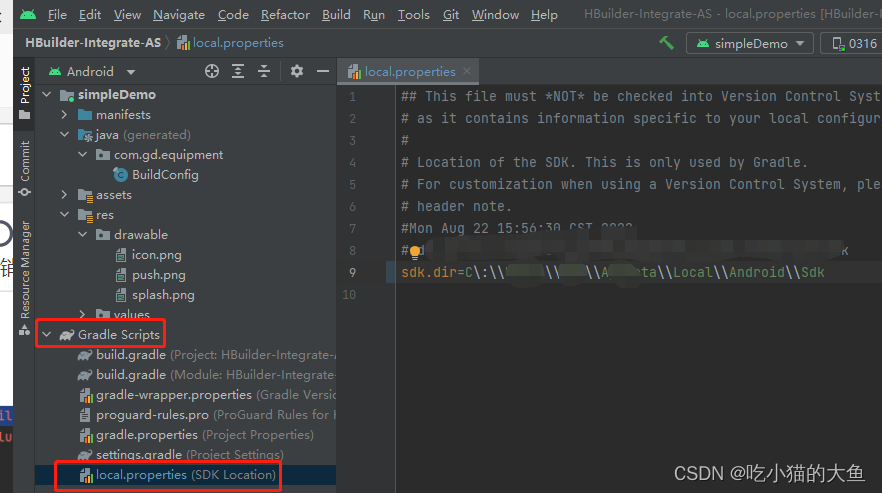Image resolution: width=882 pixels, height=493 pixels.
Task: Click local.properties breadcrumb
Action: pyautogui.click(x=230, y=43)
